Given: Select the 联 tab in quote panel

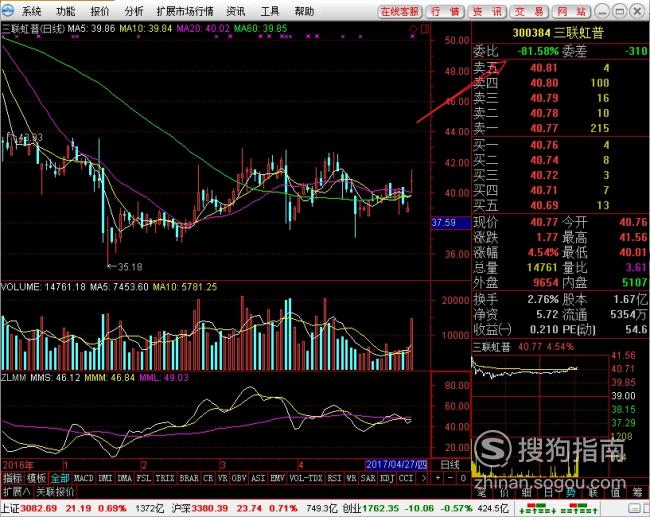Looking at the screenshot, I should click(x=593, y=492).
